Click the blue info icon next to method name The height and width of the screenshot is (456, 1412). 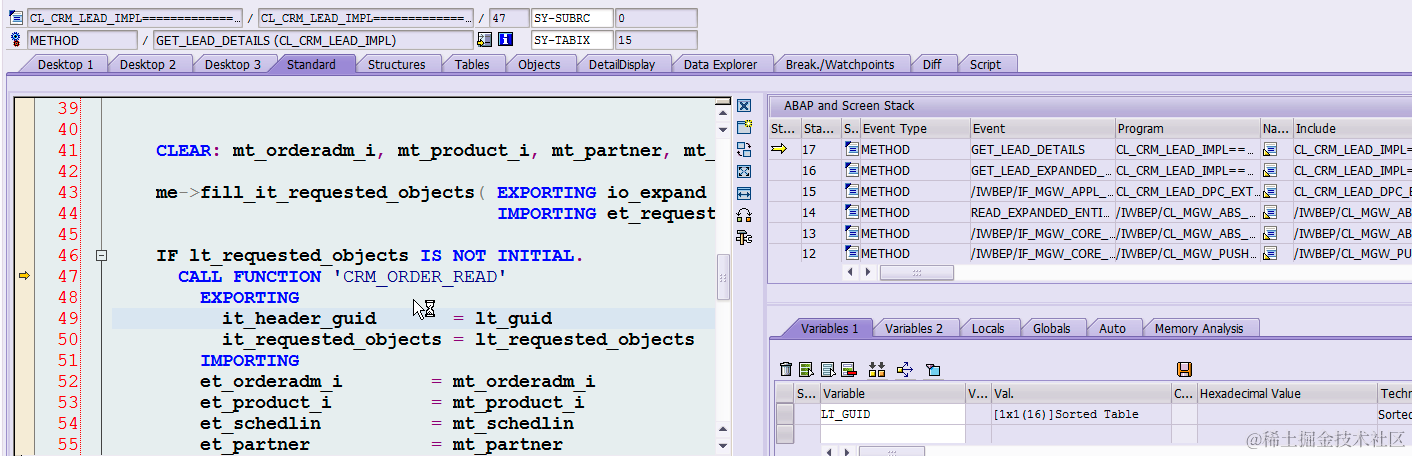pos(505,40)
